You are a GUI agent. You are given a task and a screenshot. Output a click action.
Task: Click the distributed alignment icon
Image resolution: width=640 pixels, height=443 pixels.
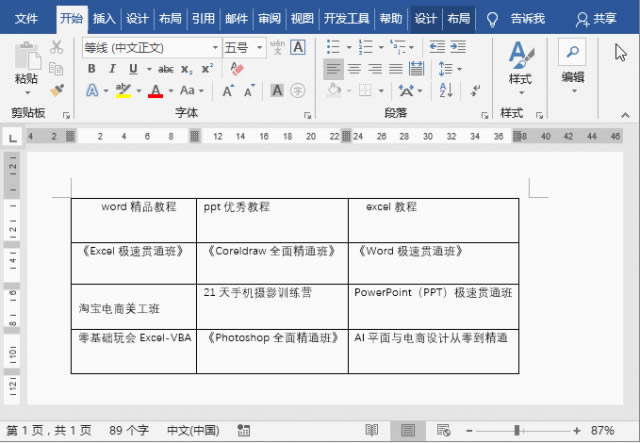(x=417, y=69)
